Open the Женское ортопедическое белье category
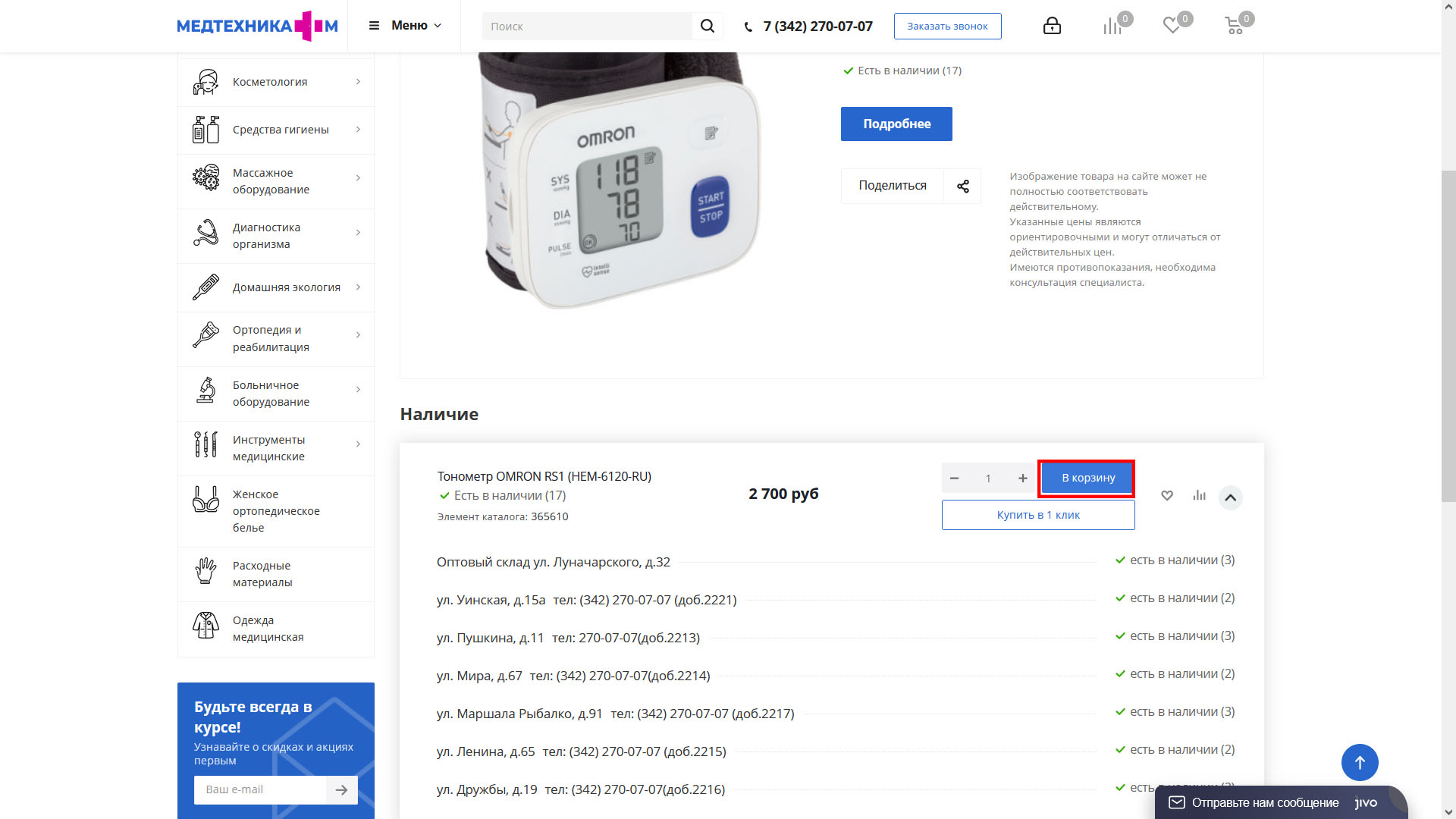Viewport: 1456px width, 819px height. pyautogui.click(x=276, y=511)
